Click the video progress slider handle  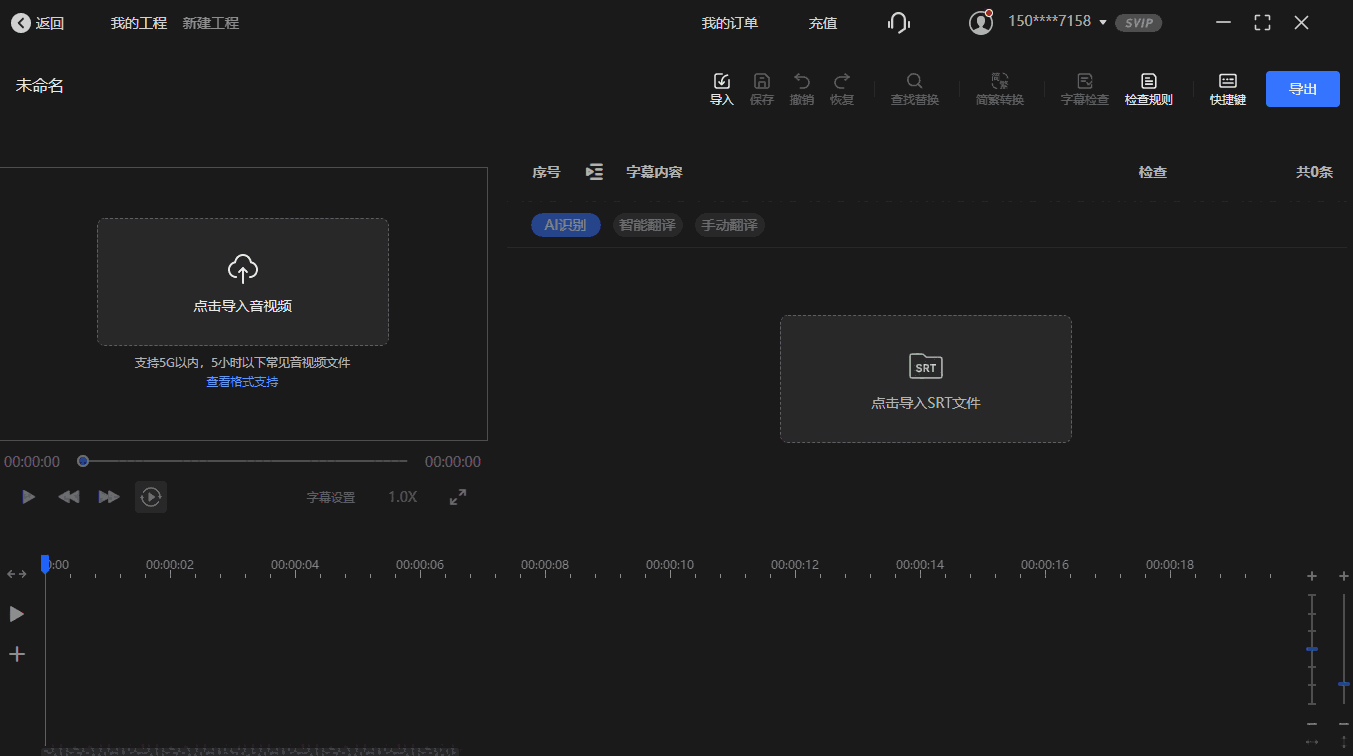click(83, 461)
